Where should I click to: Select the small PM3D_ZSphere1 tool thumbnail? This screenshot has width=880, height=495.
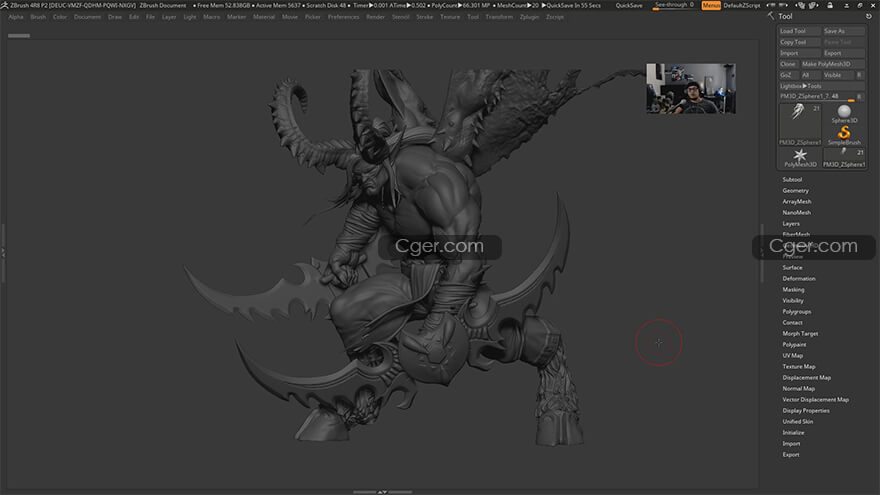844,157
